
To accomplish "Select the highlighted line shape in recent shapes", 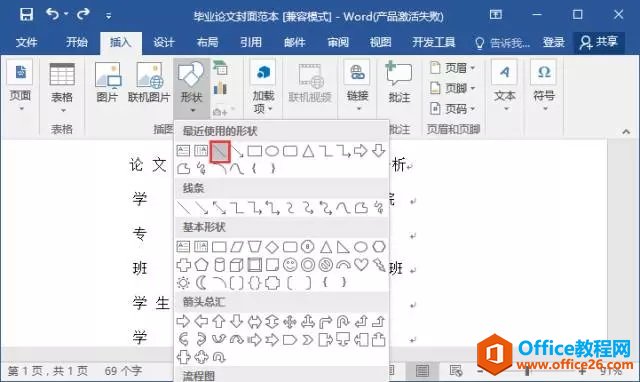I will (220, 152).
